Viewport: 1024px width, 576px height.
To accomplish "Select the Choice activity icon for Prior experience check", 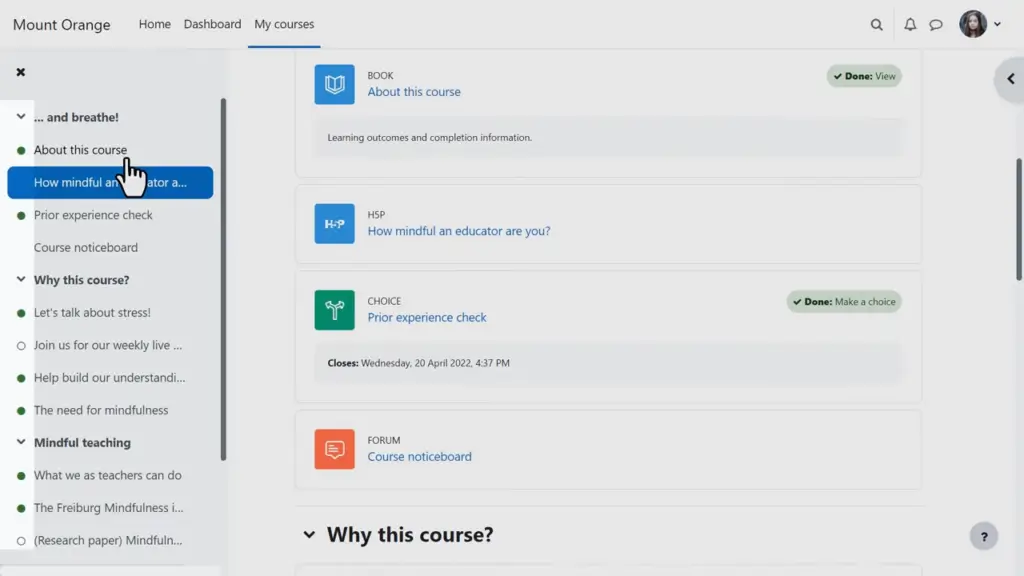I will [x=334, y=310].
